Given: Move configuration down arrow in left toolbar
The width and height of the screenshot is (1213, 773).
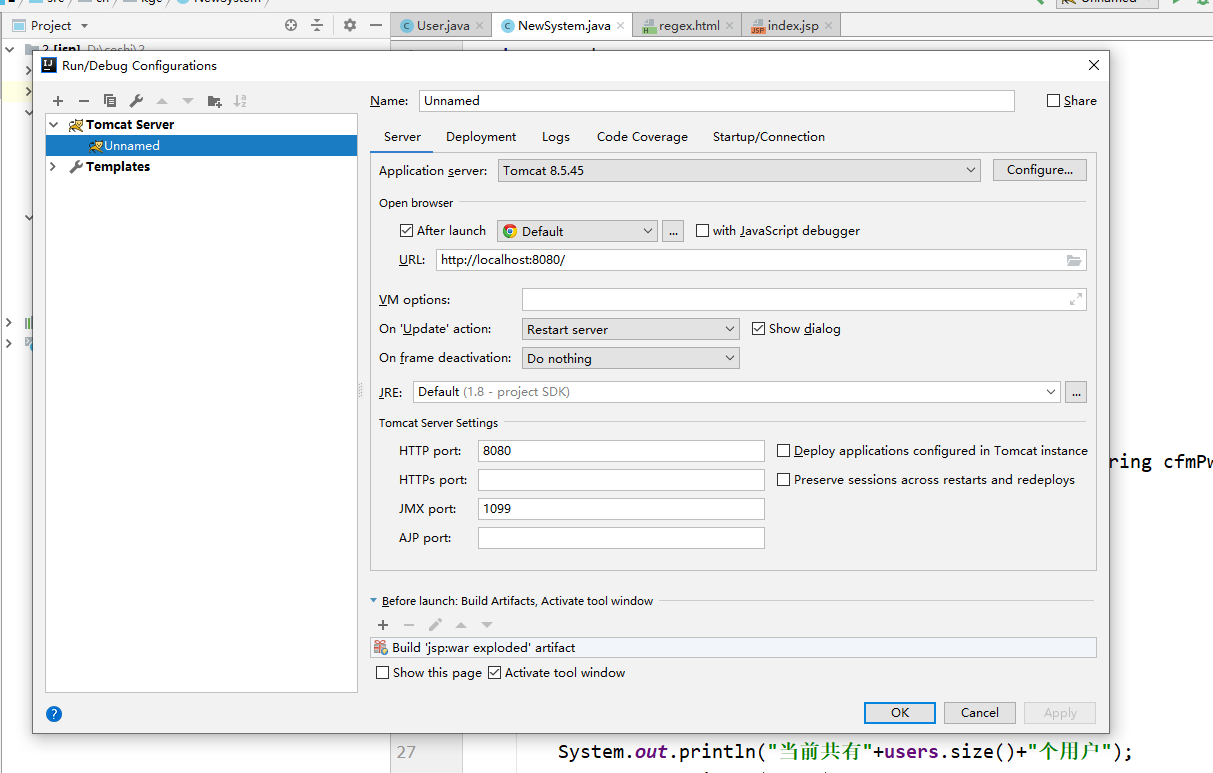Looking at the screenshot, I should (x=188, y=101).
